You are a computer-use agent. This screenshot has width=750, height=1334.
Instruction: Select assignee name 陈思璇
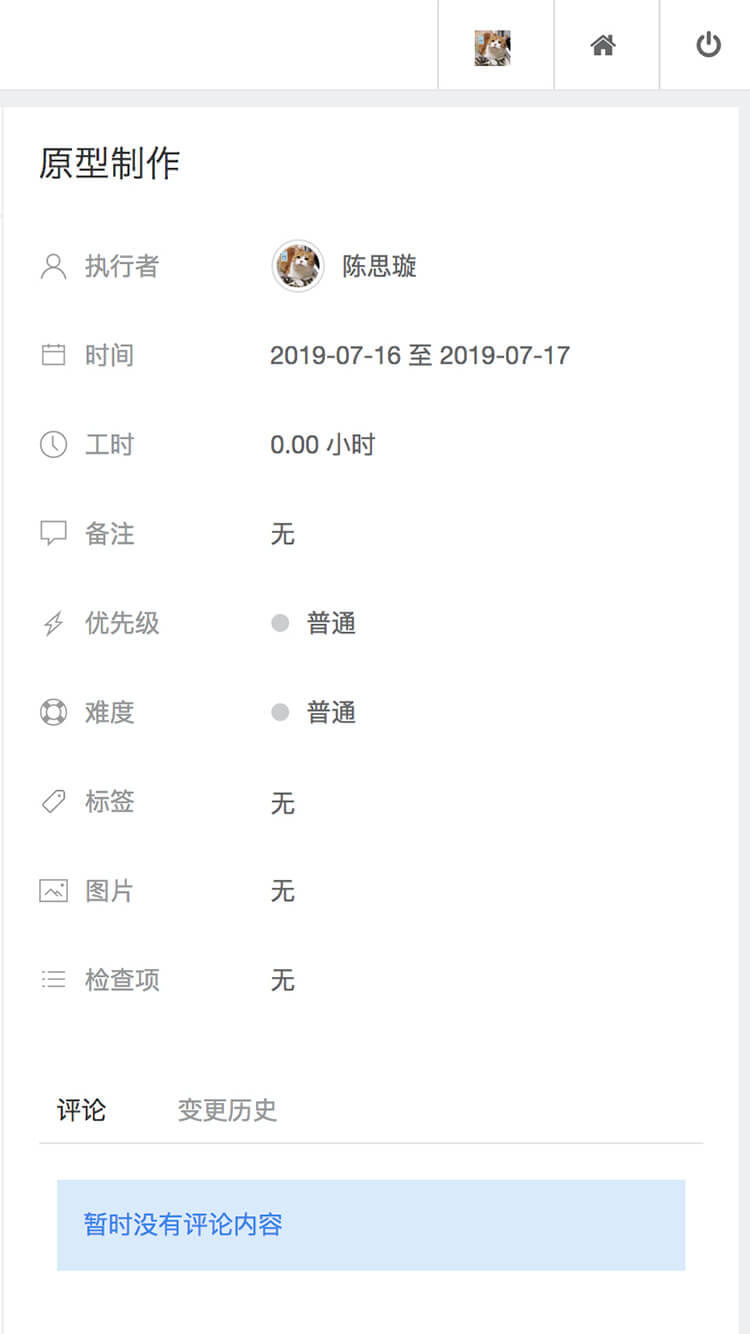point(379,266)
